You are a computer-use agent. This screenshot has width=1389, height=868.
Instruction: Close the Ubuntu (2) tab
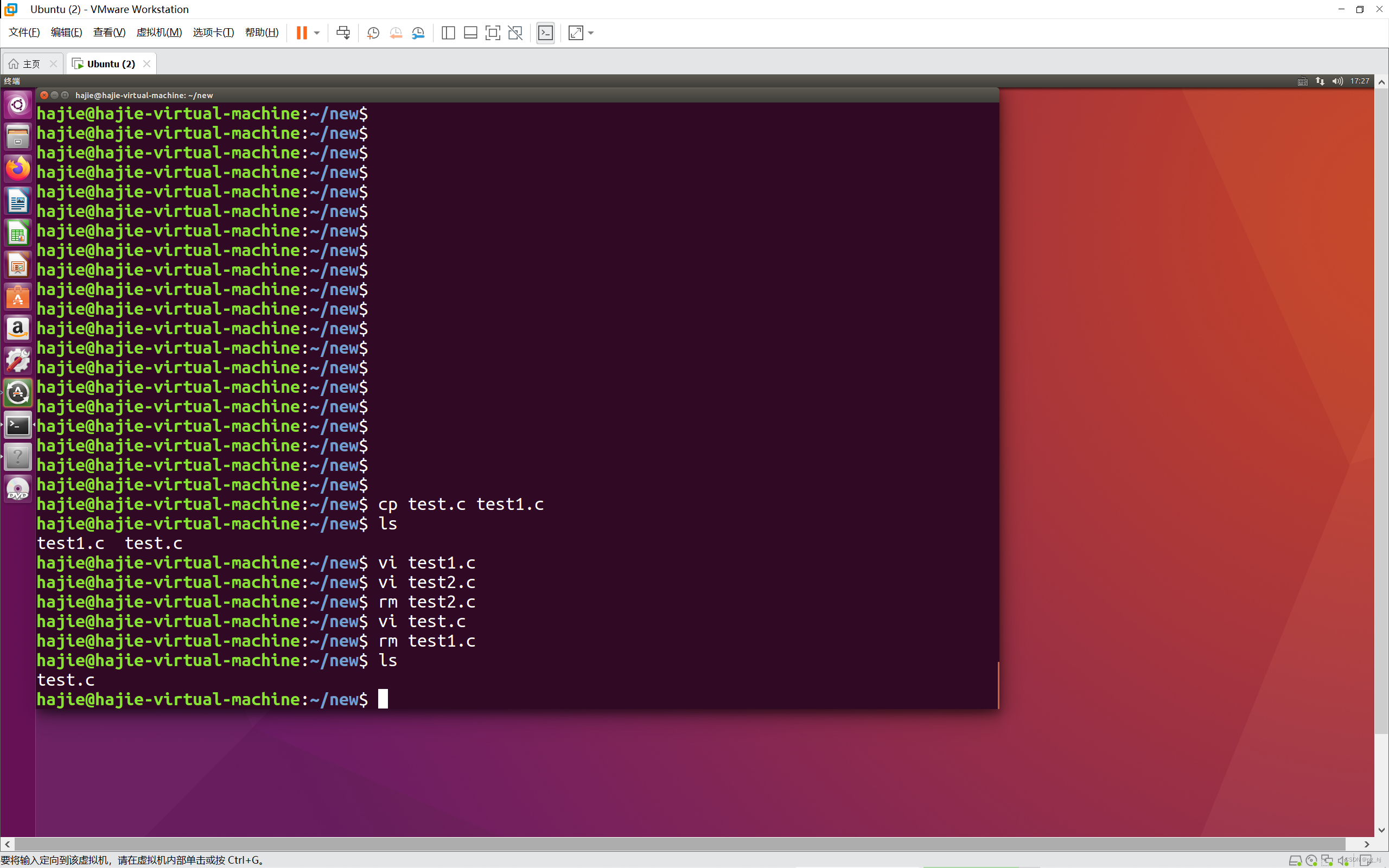(146, 63)
